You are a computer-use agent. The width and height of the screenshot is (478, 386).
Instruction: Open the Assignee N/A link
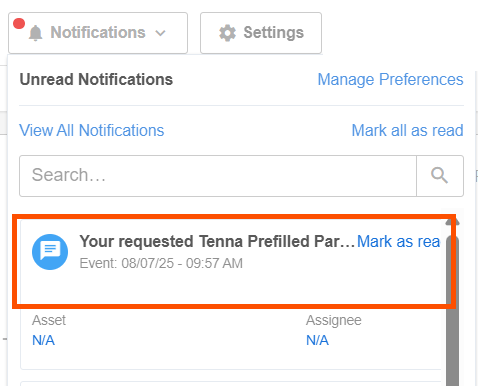(317, 340)
